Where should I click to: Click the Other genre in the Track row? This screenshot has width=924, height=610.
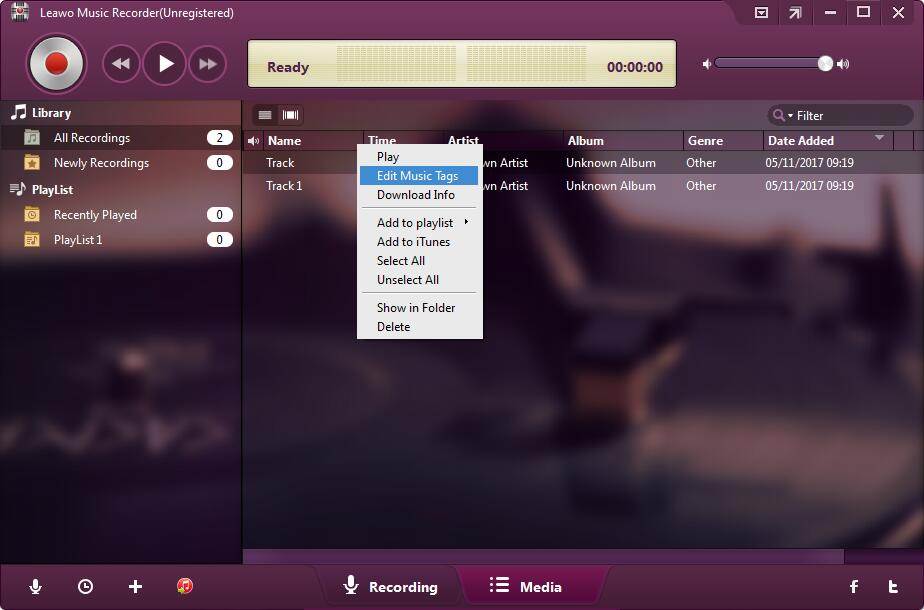(701, 163)
